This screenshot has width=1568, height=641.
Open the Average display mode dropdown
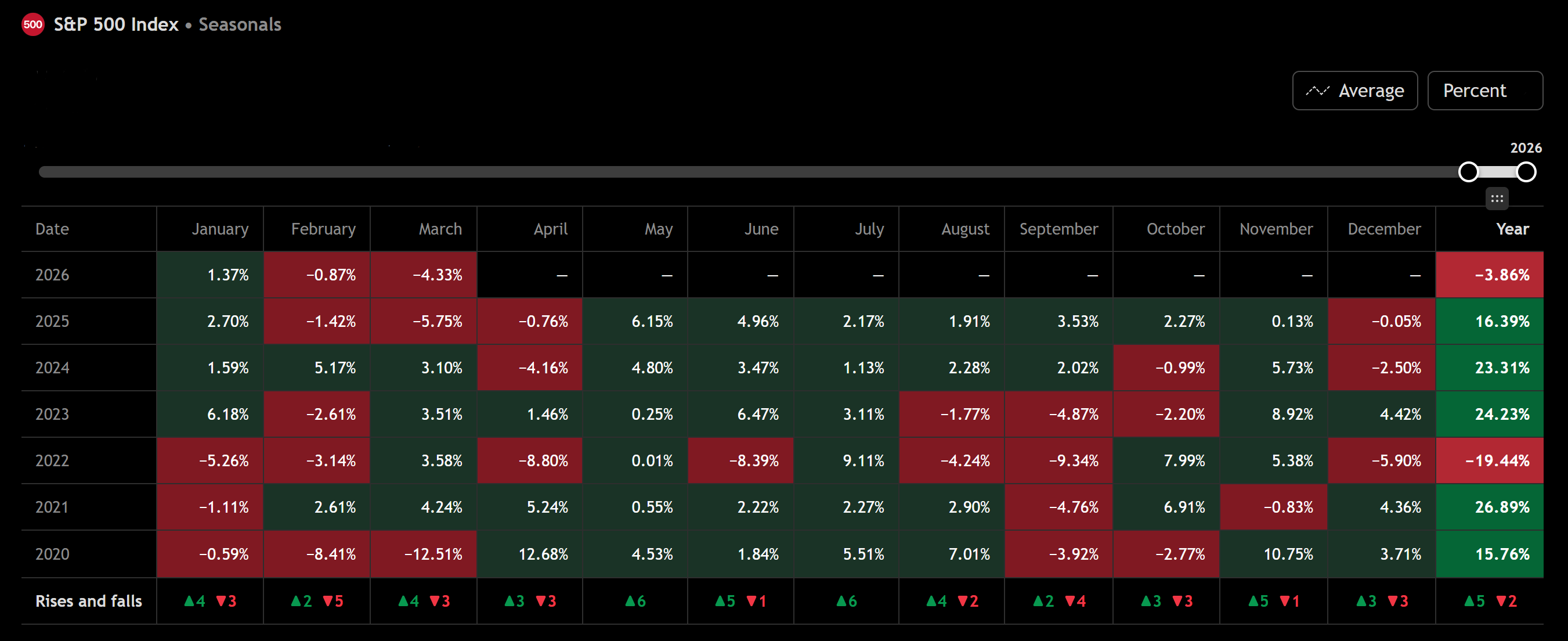tap(1354, 91)
